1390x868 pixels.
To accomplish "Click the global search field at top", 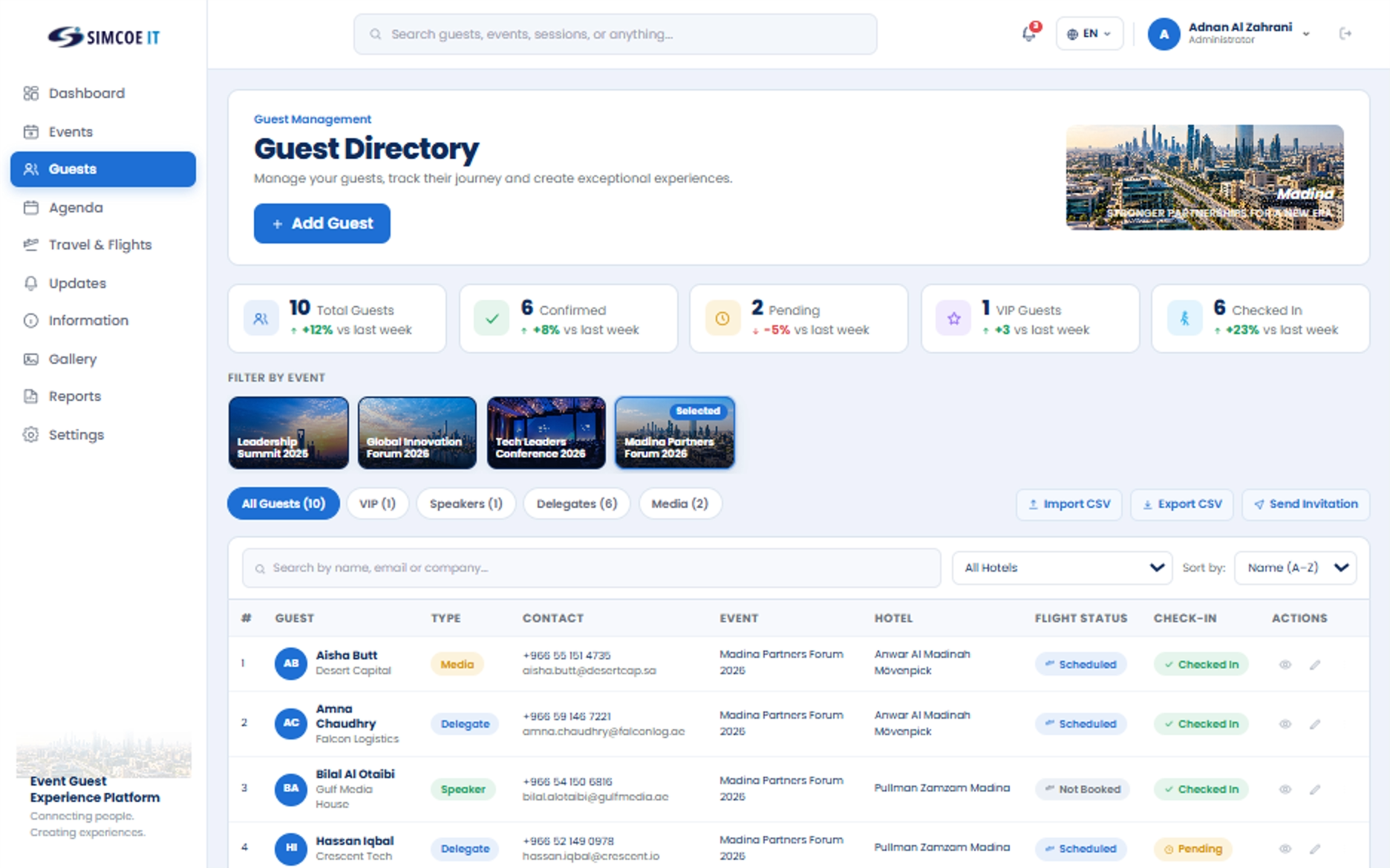I will (x=615, y=34).
